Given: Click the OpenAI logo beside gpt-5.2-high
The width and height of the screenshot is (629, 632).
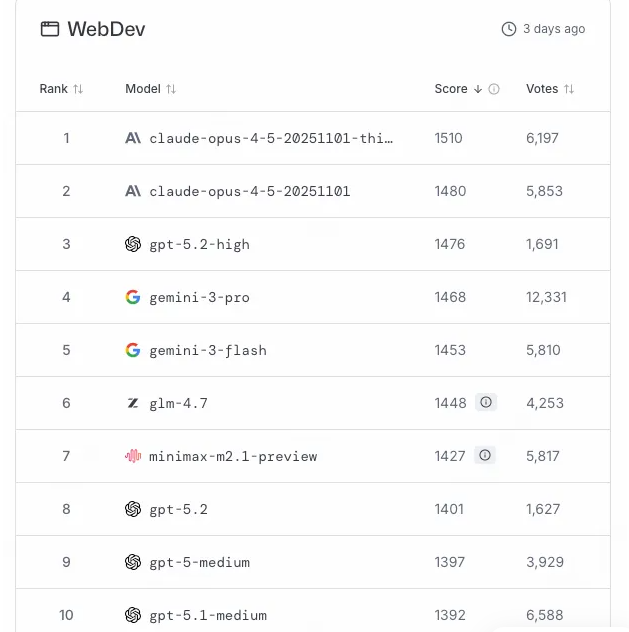Looking at the screenshot, I should pyautogui.click(x=133, y=244).
